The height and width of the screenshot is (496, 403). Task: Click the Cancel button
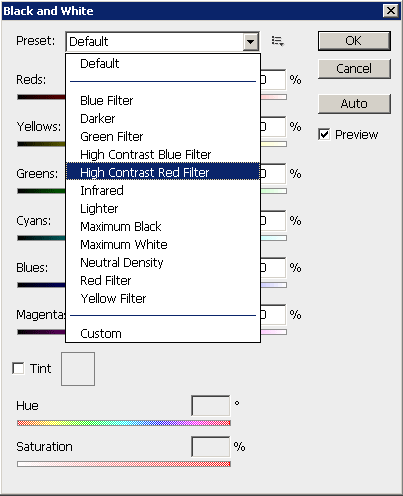(354, 69)
